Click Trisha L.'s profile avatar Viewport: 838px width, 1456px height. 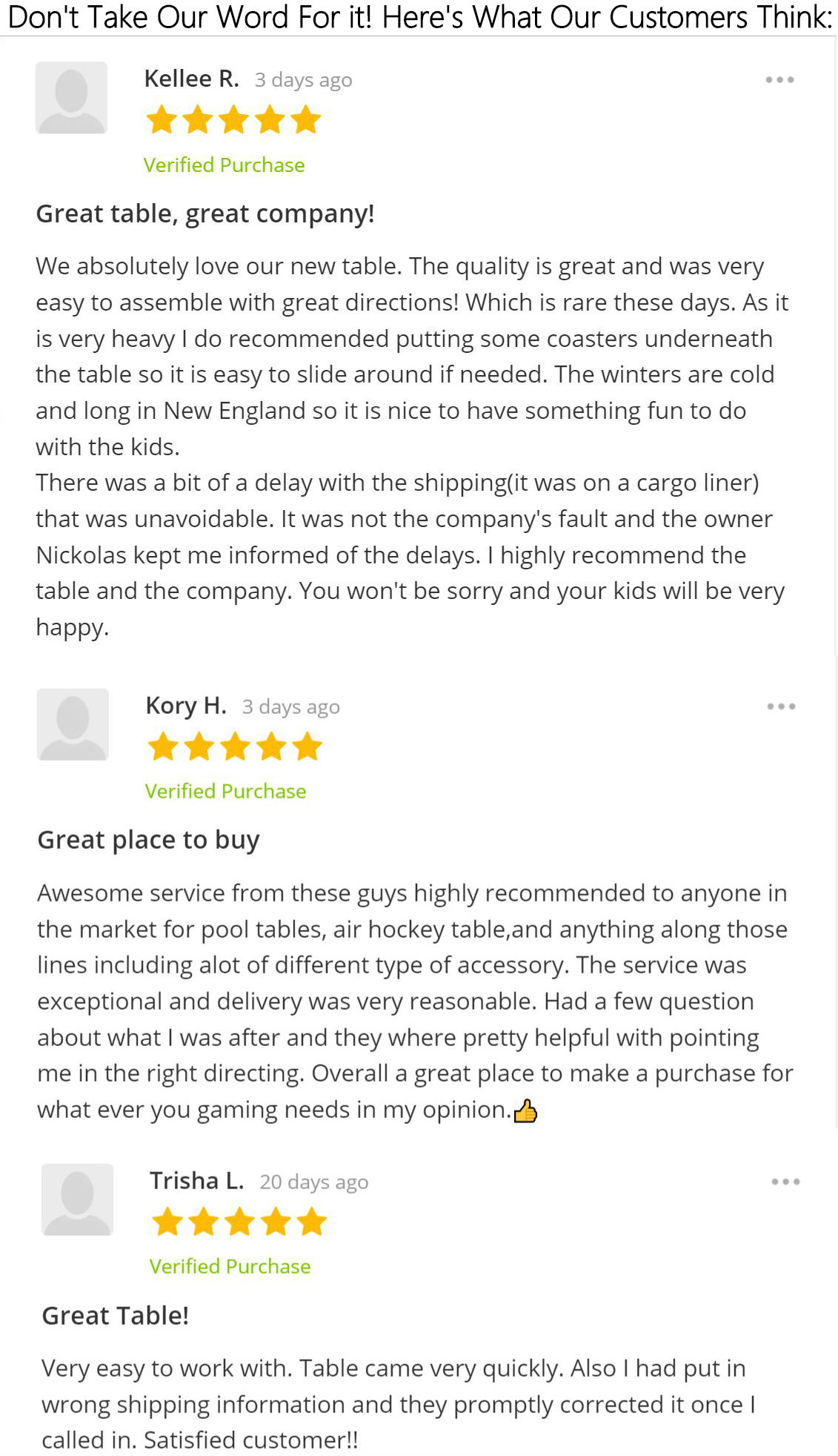(77, 1199)
